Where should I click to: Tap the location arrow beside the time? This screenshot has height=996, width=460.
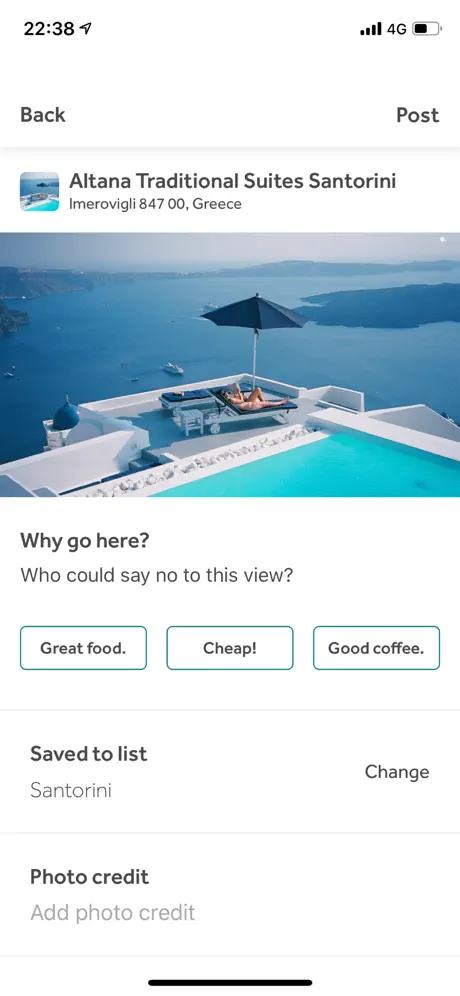pyautogui.click(x=86, y=29)
